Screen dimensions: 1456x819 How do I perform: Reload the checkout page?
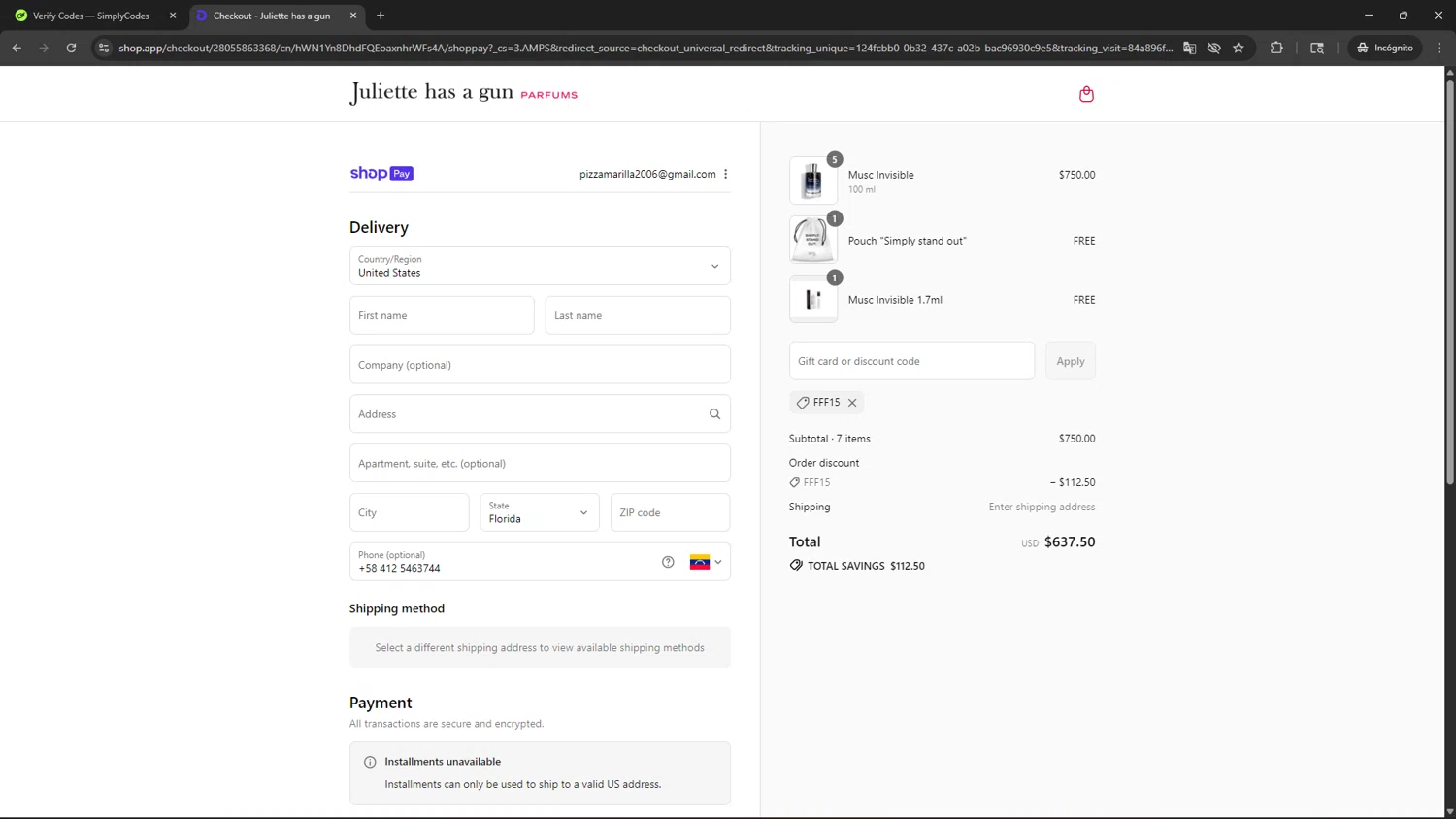71,48
